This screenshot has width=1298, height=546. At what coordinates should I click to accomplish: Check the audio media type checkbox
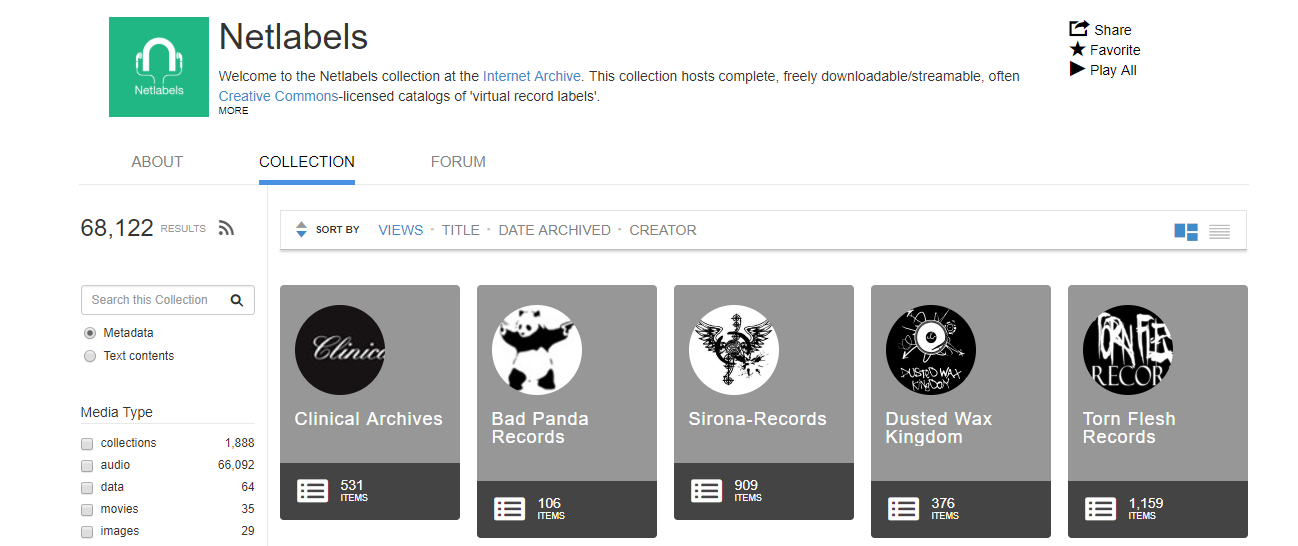click(87, 465)
